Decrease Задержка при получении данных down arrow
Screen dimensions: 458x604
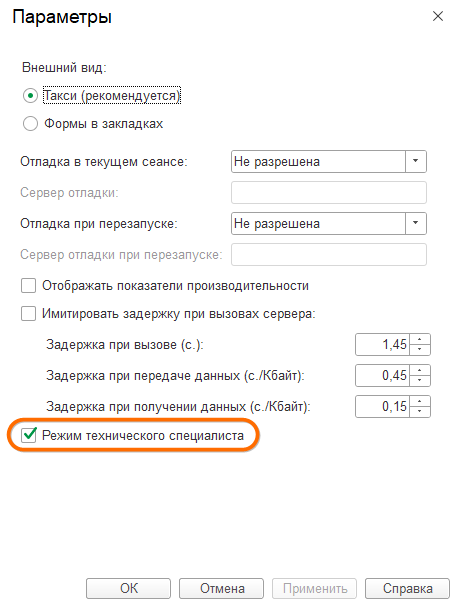419,411
